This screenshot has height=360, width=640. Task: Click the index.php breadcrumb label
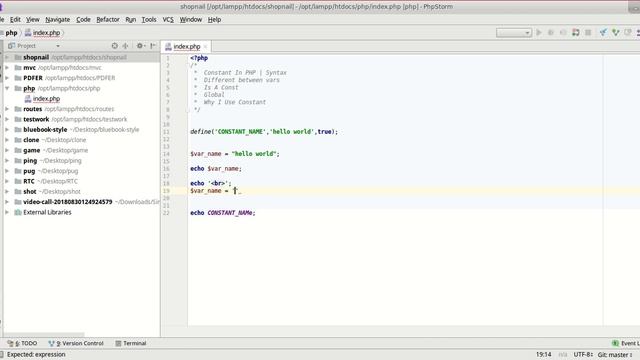[x=47, y=33]
